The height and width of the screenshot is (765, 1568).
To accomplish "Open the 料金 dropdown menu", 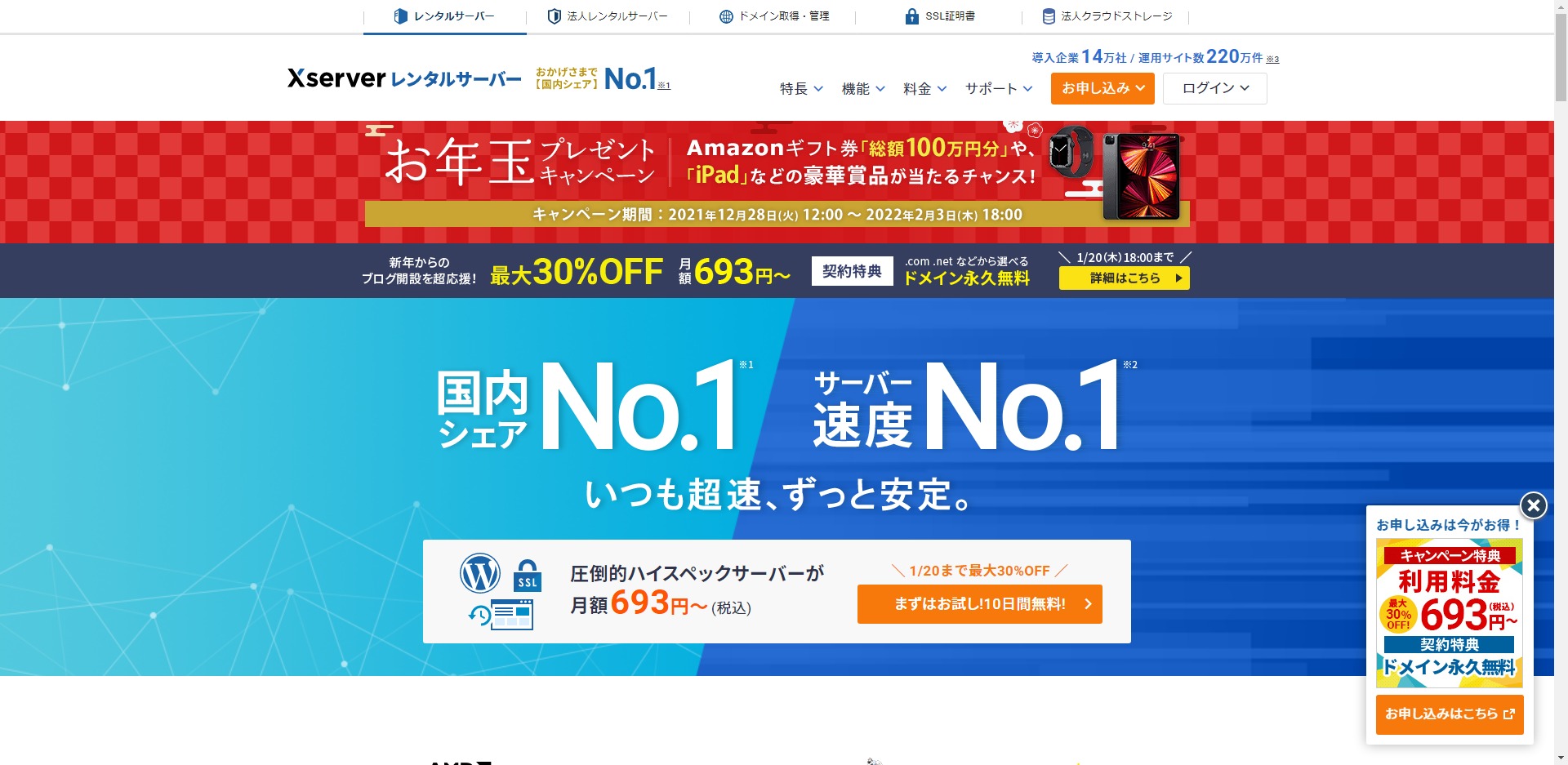I will (x=924, y=88).
